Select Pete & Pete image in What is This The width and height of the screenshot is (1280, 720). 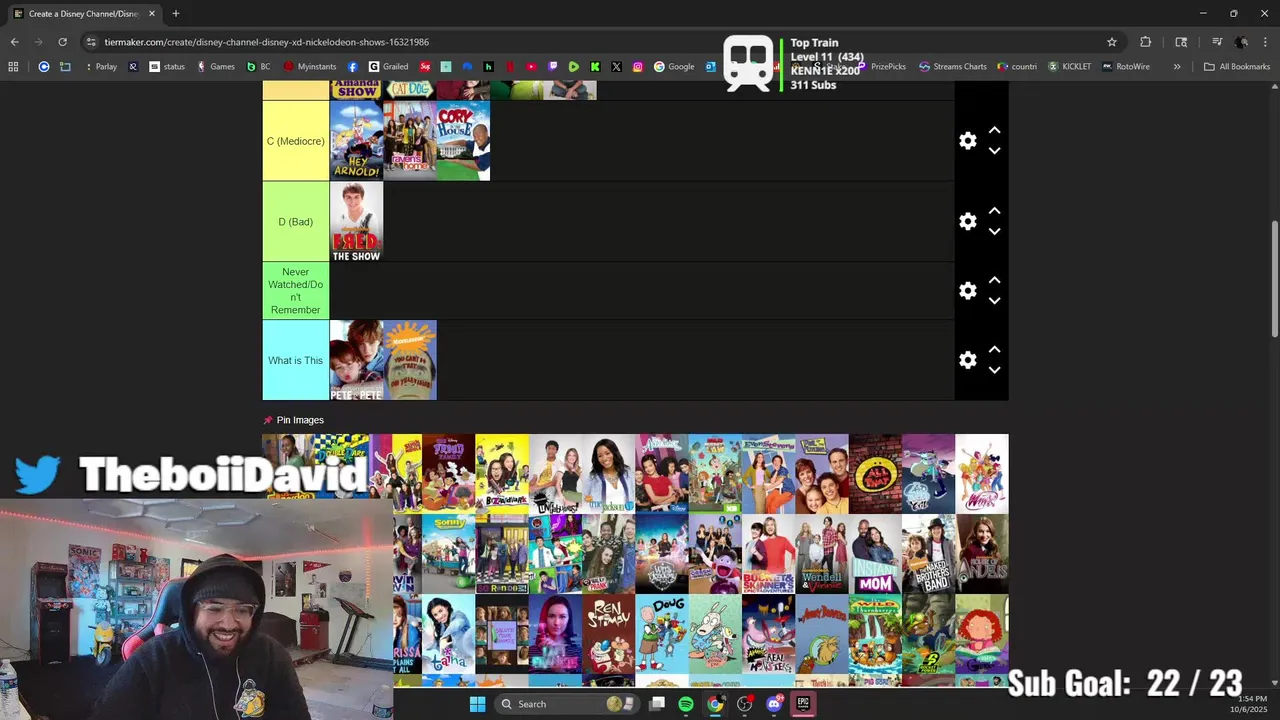356,360
